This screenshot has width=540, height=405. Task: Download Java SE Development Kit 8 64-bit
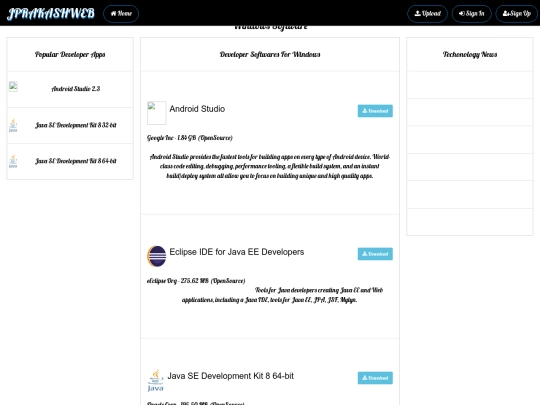click(x=375, y=378)
